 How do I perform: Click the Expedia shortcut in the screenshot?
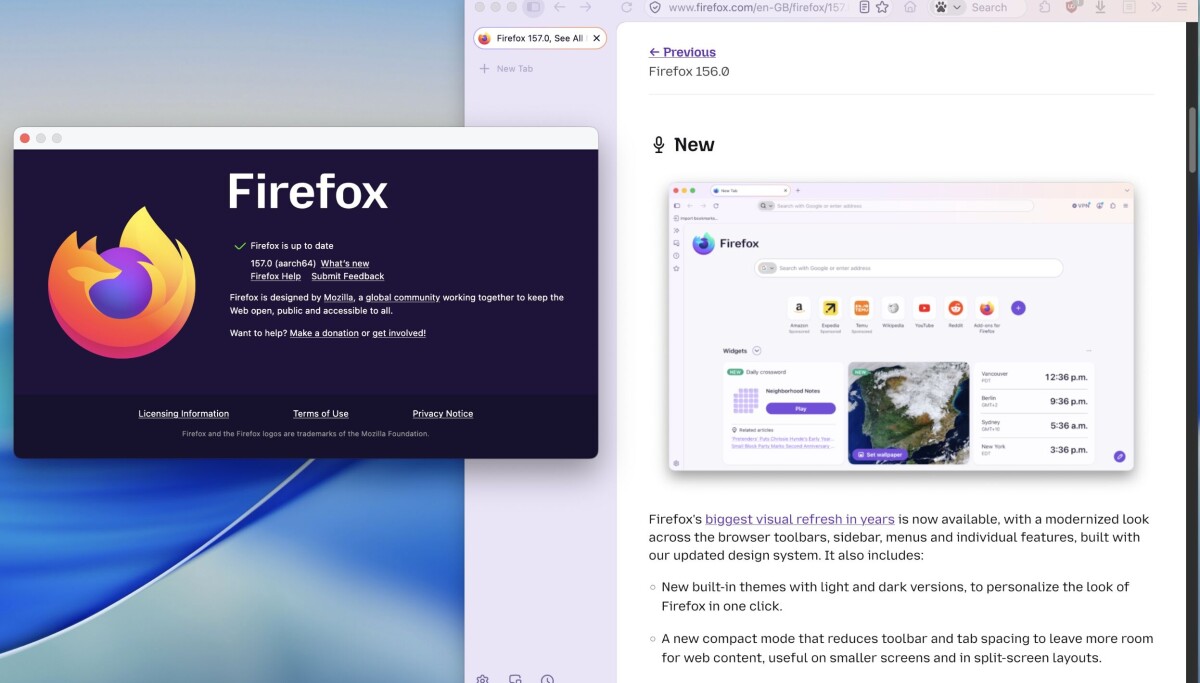pos(830,309)
